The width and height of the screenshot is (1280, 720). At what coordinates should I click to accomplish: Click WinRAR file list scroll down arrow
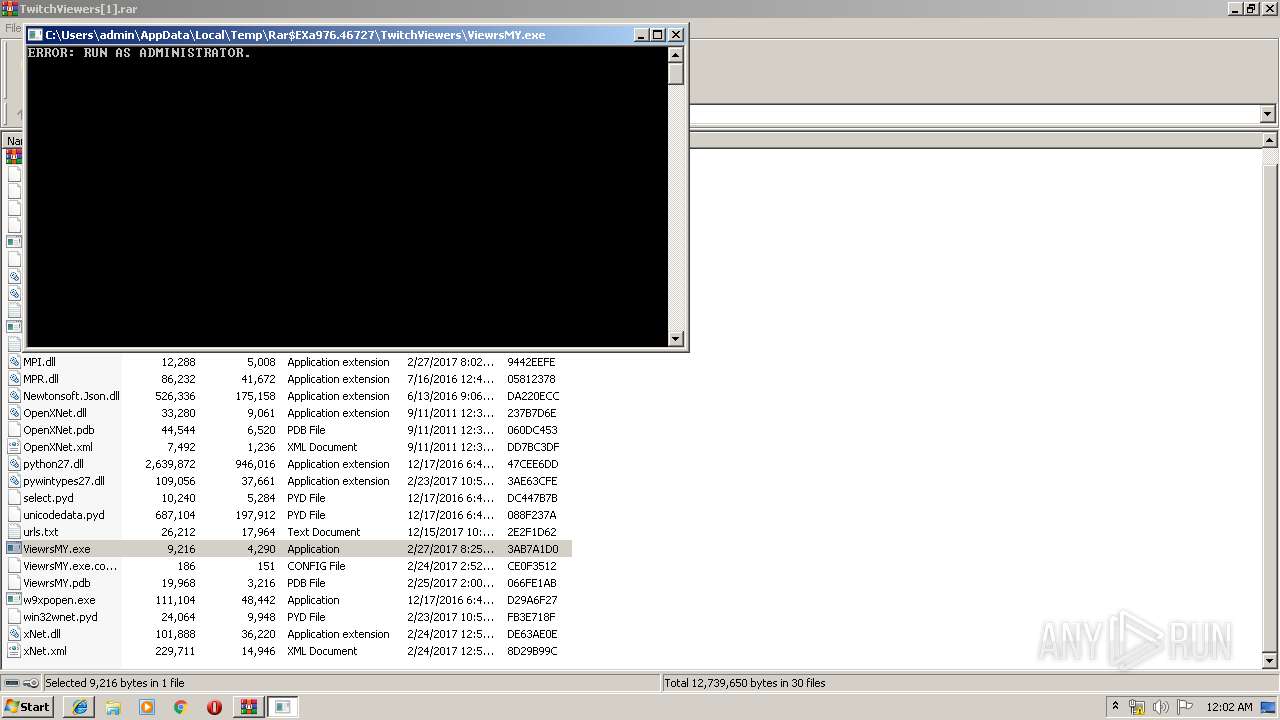[x=1270, y=660]
